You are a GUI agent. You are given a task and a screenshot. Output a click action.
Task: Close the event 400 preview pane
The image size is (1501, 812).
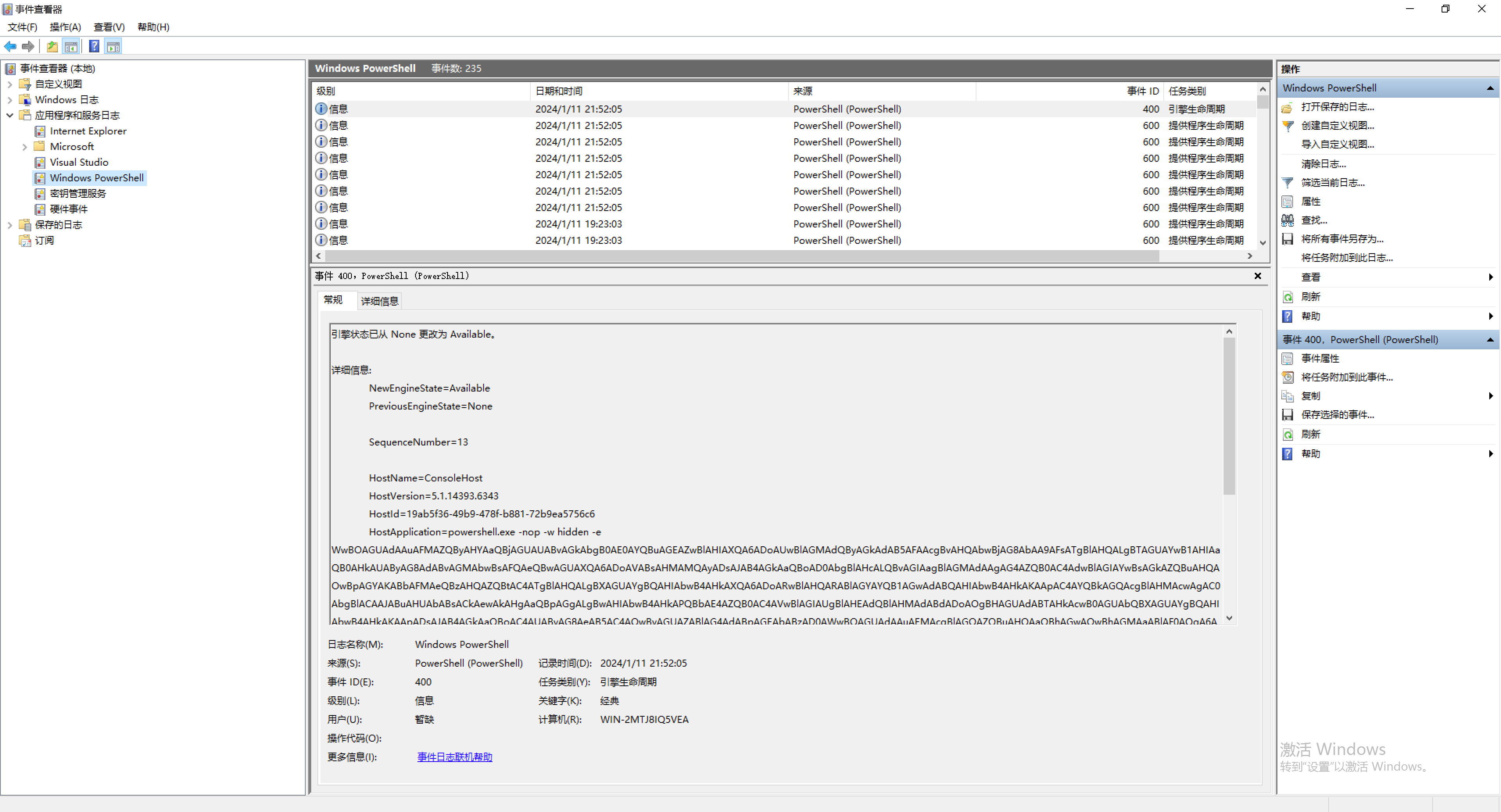(1257, 276)
